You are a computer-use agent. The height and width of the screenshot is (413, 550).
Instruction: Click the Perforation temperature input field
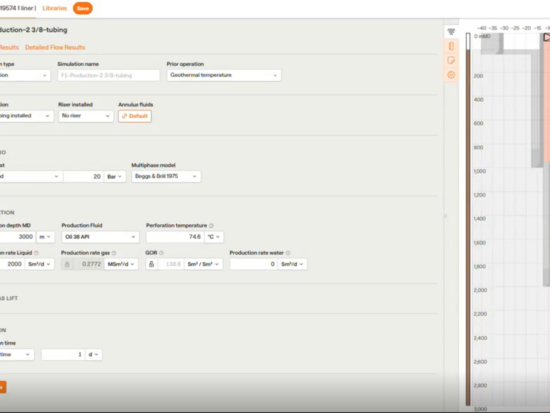[175, 237]
